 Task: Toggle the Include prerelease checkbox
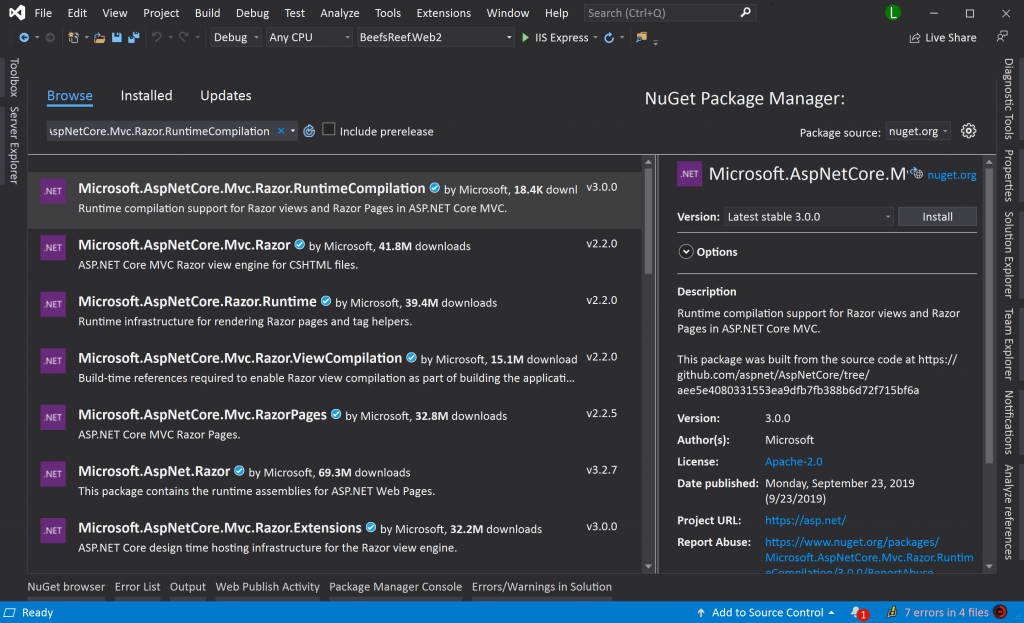click(328, 129)
